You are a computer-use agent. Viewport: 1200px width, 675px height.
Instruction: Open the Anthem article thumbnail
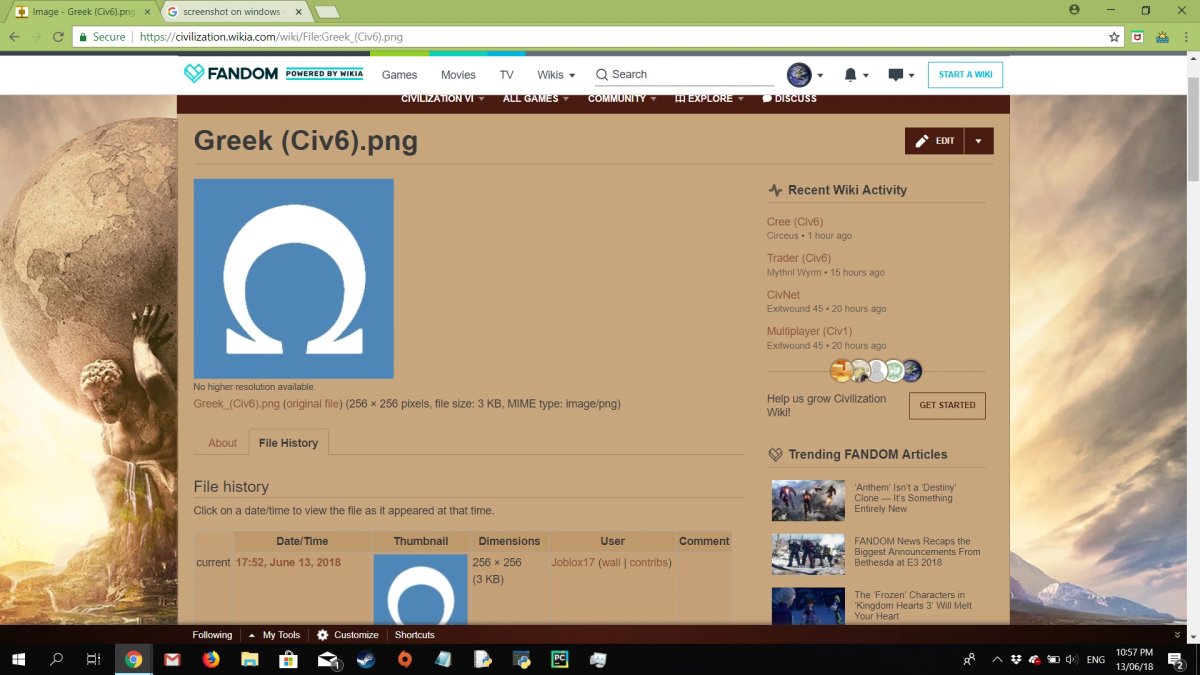click(808, 501)
